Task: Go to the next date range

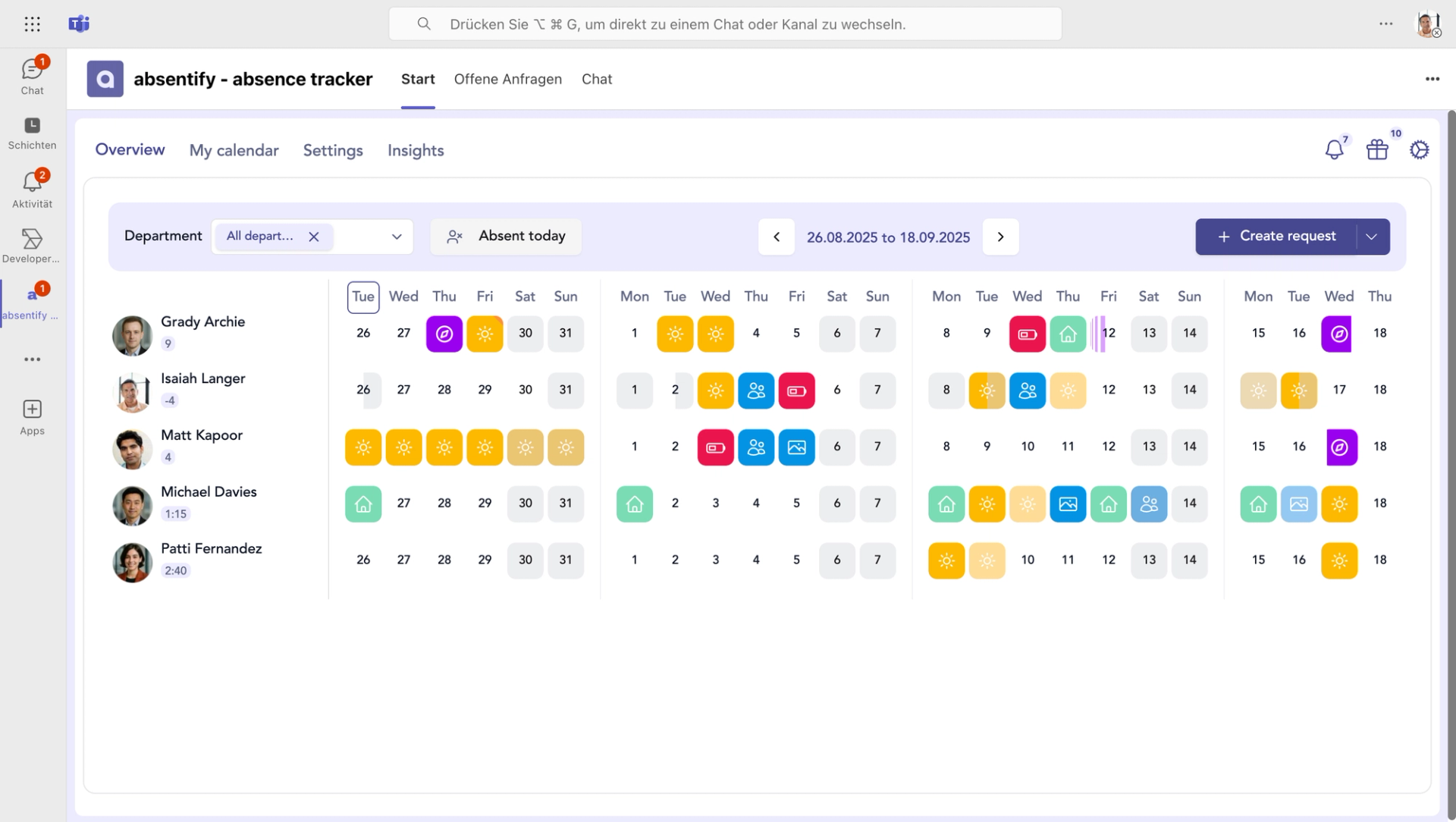Action: pos(1000,237)
